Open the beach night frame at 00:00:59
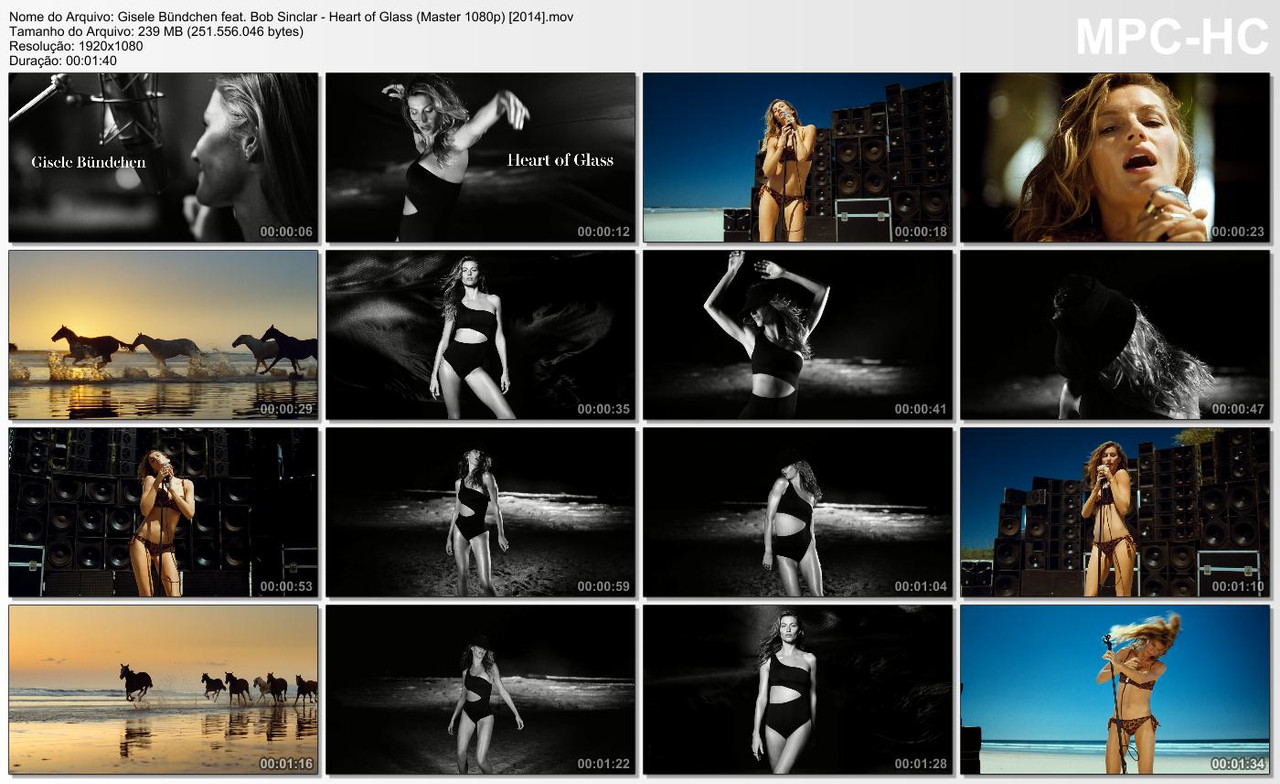 [480, 512]
